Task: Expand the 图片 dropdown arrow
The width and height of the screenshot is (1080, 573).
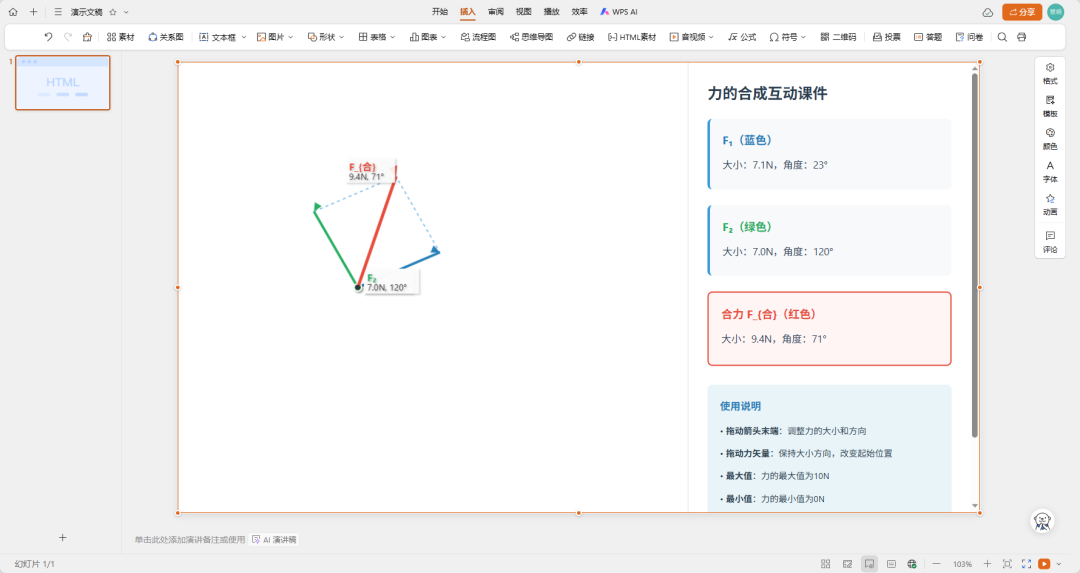Action: click(x=291, y=37)
